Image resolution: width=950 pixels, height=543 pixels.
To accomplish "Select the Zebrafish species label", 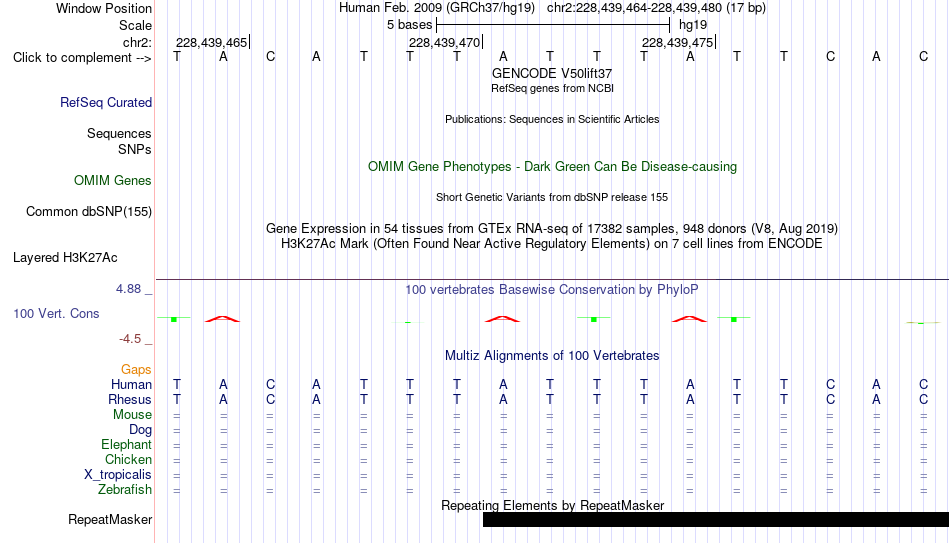I will click(125, 490).
